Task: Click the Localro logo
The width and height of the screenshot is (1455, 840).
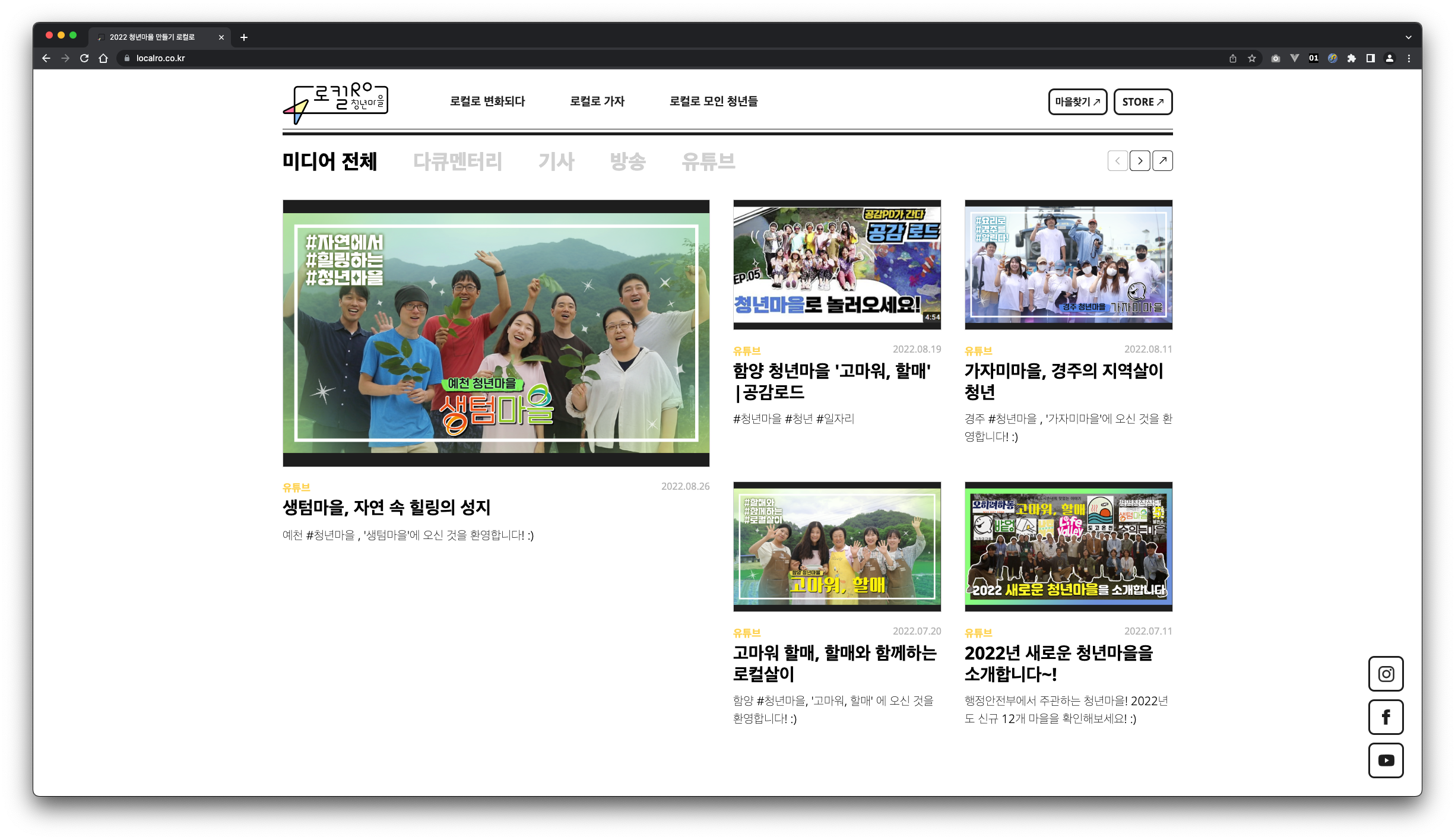Action: (335, 102)
